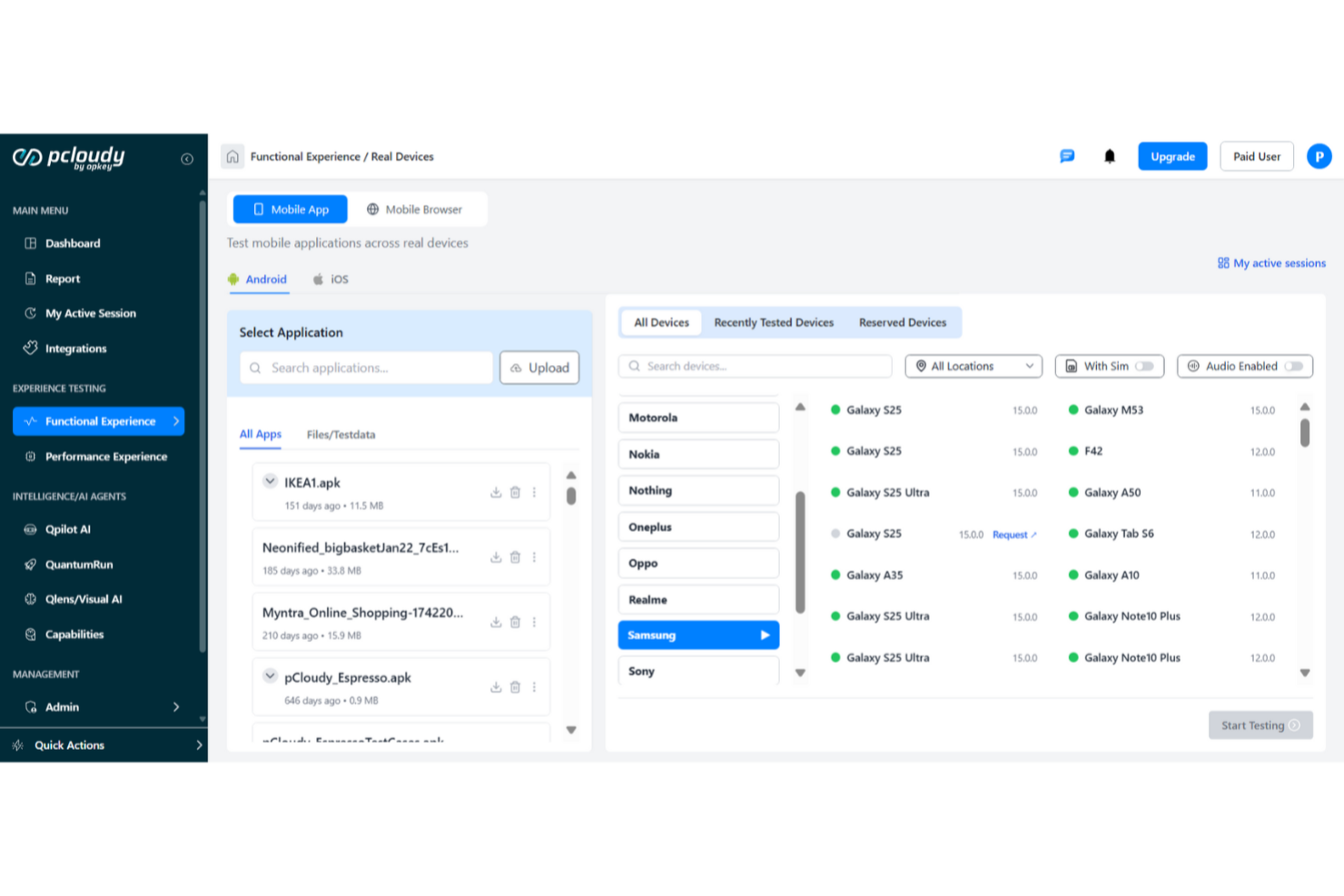Open the All Apps tab

[261, 434]
